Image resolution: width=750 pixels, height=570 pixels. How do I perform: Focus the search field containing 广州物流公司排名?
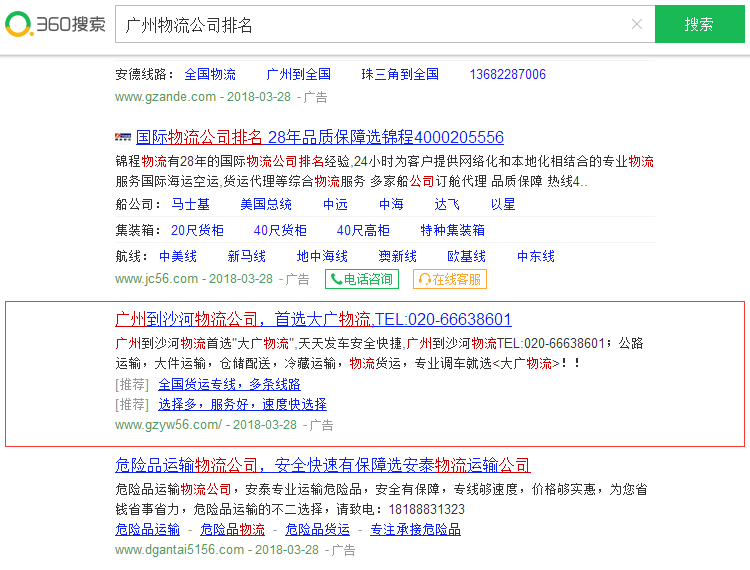coord(370,25)
